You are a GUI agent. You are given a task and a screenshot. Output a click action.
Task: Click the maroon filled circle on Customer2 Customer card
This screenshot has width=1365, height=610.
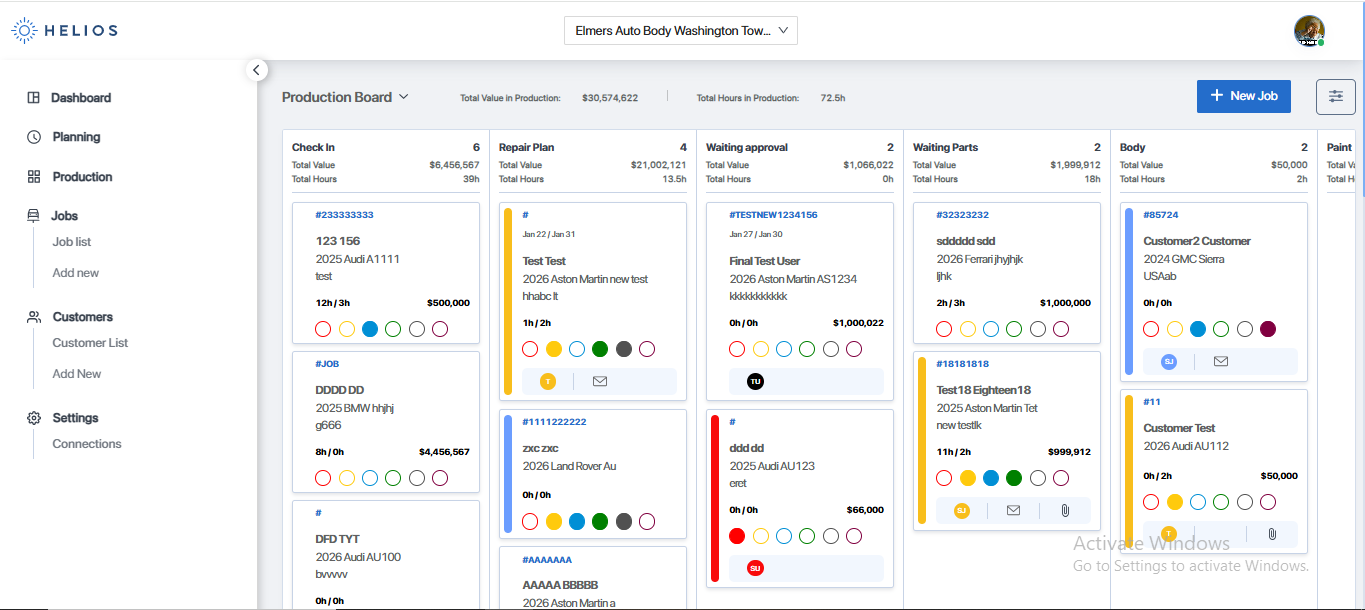[1268, 329]
